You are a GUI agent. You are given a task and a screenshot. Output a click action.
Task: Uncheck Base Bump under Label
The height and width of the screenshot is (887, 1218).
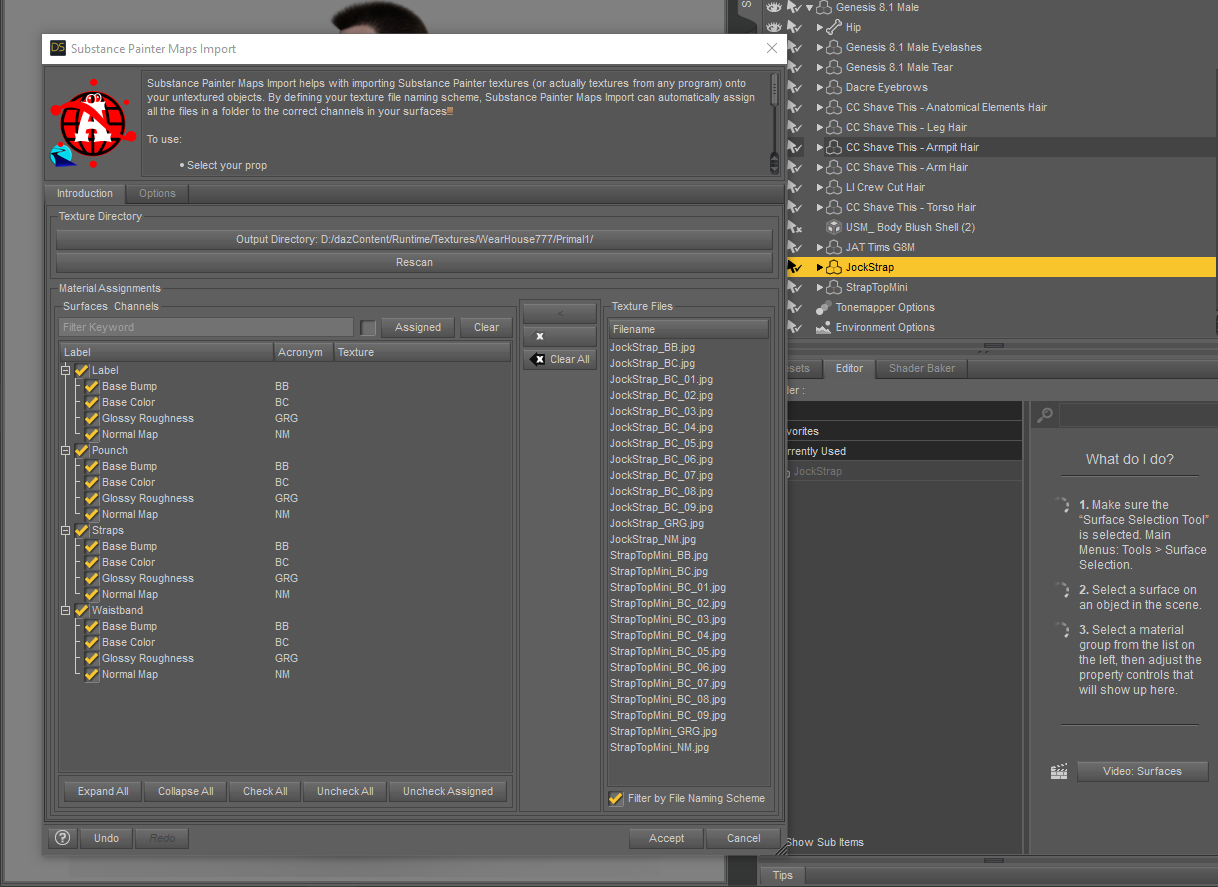coord(92,386)
